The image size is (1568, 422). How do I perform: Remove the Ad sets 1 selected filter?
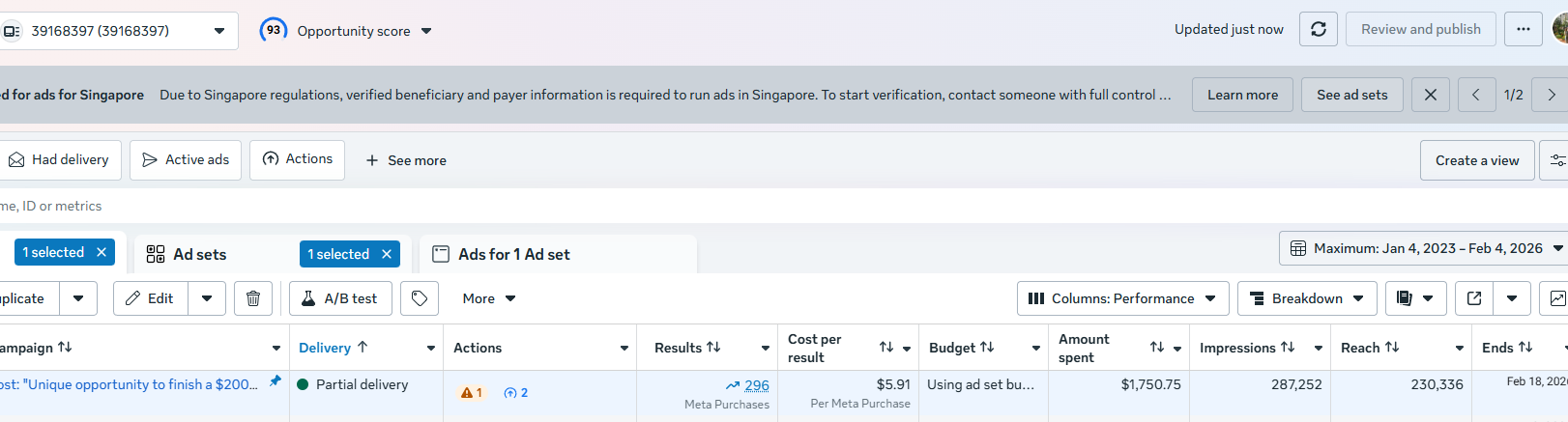click(x=387, y=254)
